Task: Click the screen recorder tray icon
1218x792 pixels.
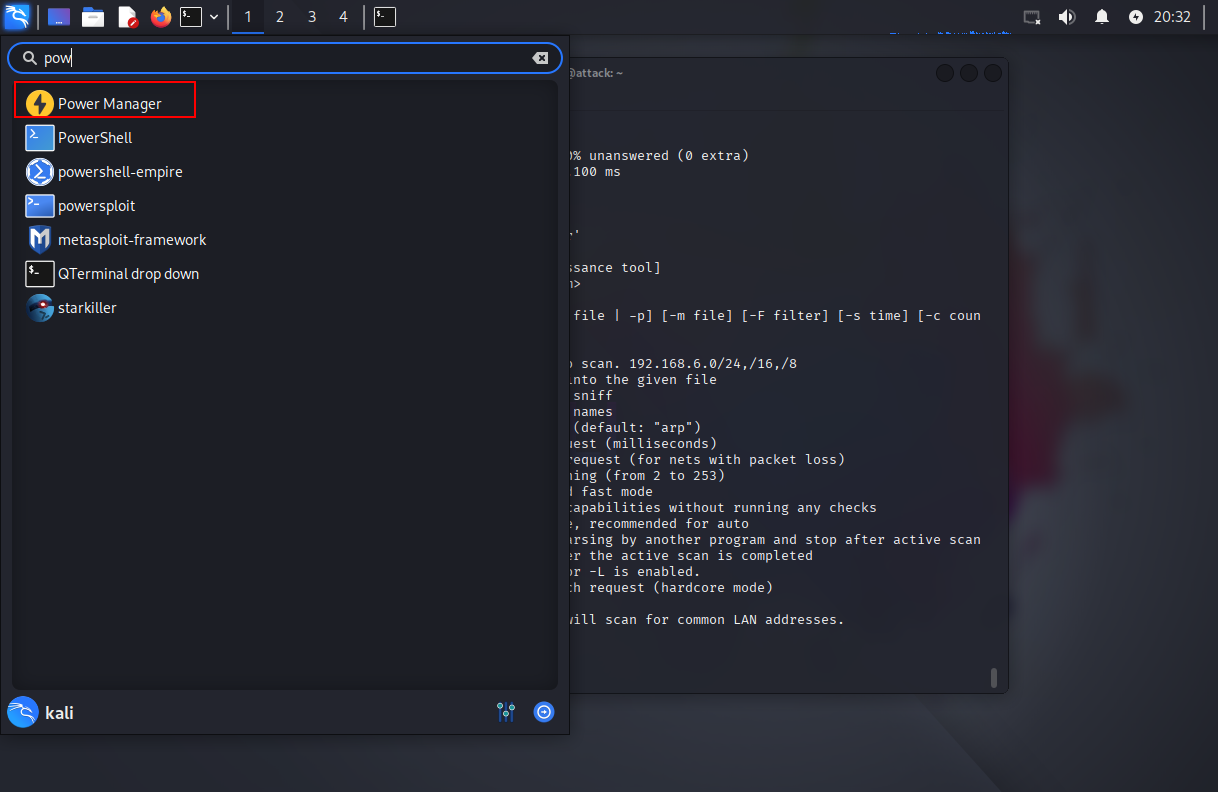Action: 1033,17
